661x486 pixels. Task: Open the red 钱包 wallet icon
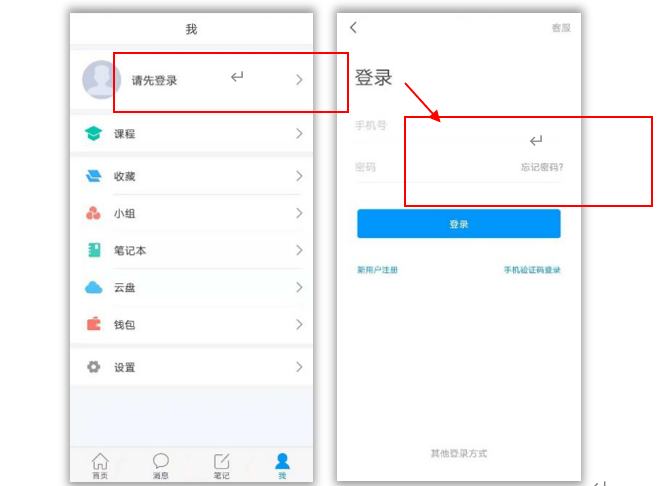[94, 324]
